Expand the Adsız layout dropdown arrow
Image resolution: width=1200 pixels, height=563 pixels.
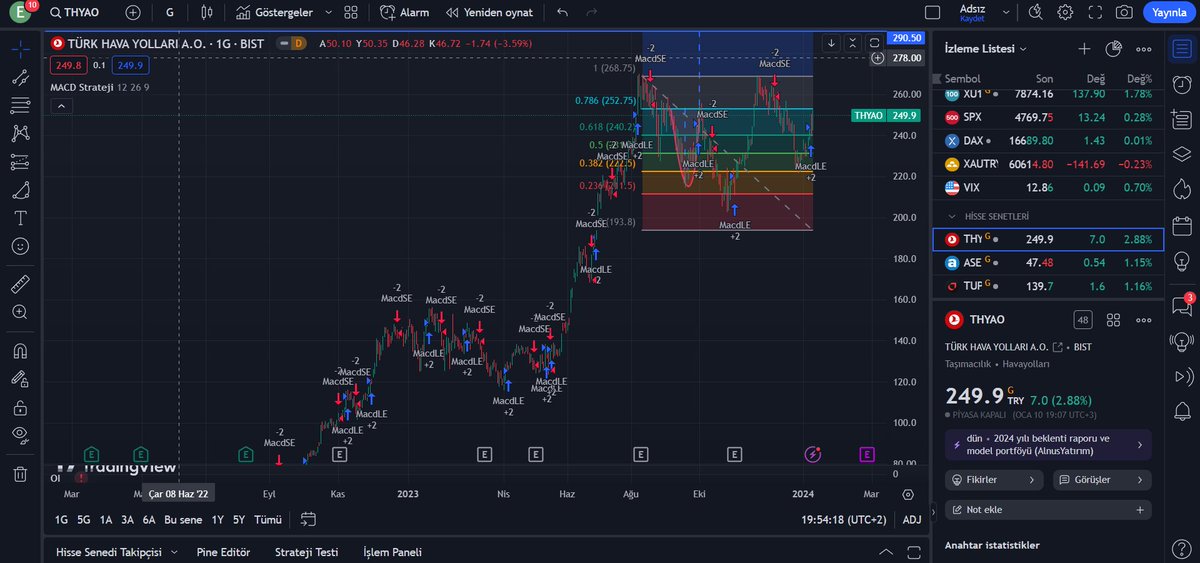click(x=1005, y=13)
